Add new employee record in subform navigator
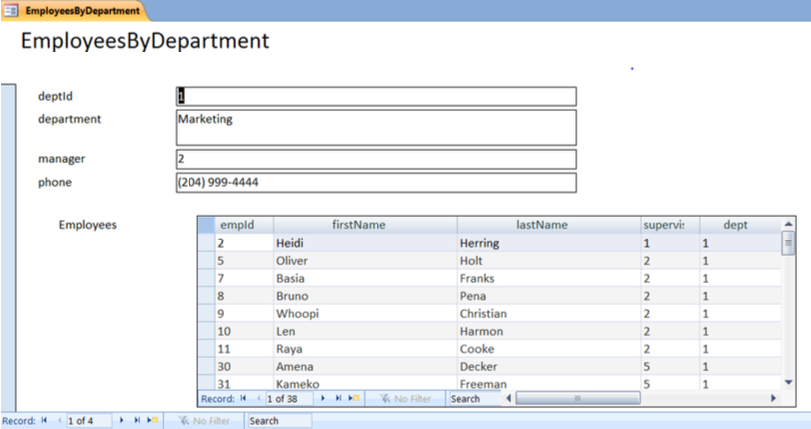 click(x=353, y=398)
